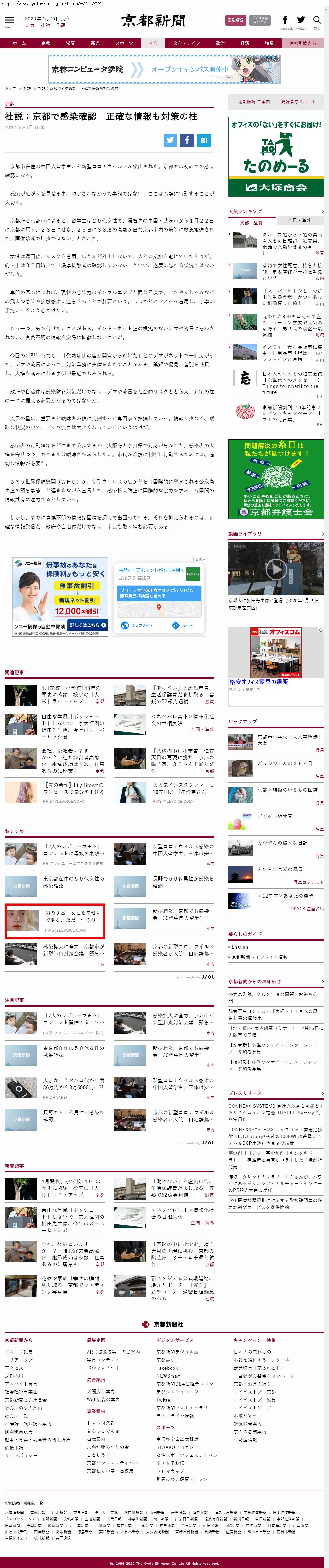Viewport: 329px width, 1568px height.
Task: Click the Facebook icon in header
Action: coord(285,20)
